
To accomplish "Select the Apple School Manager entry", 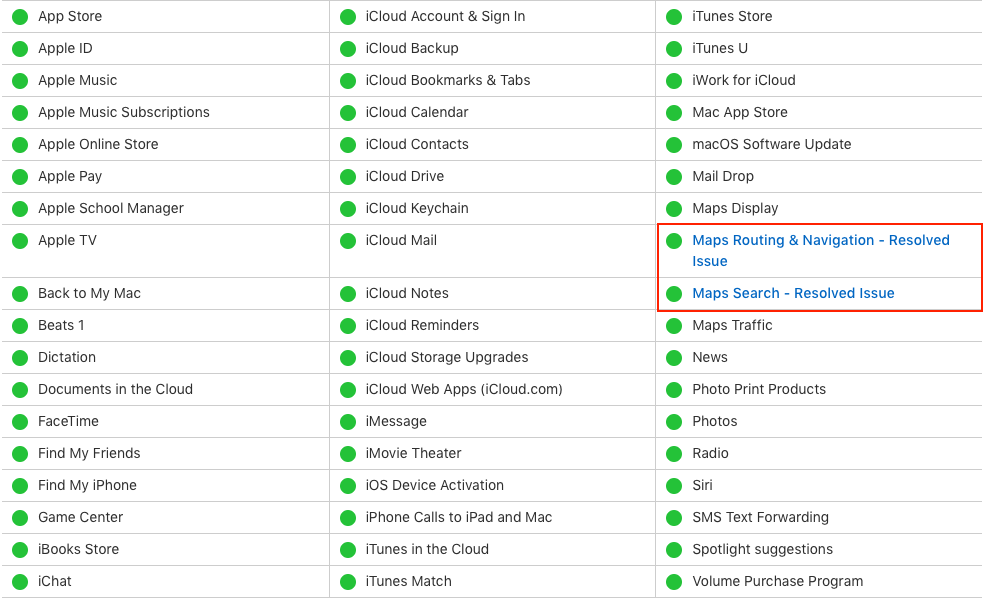I will coord(111,208).
